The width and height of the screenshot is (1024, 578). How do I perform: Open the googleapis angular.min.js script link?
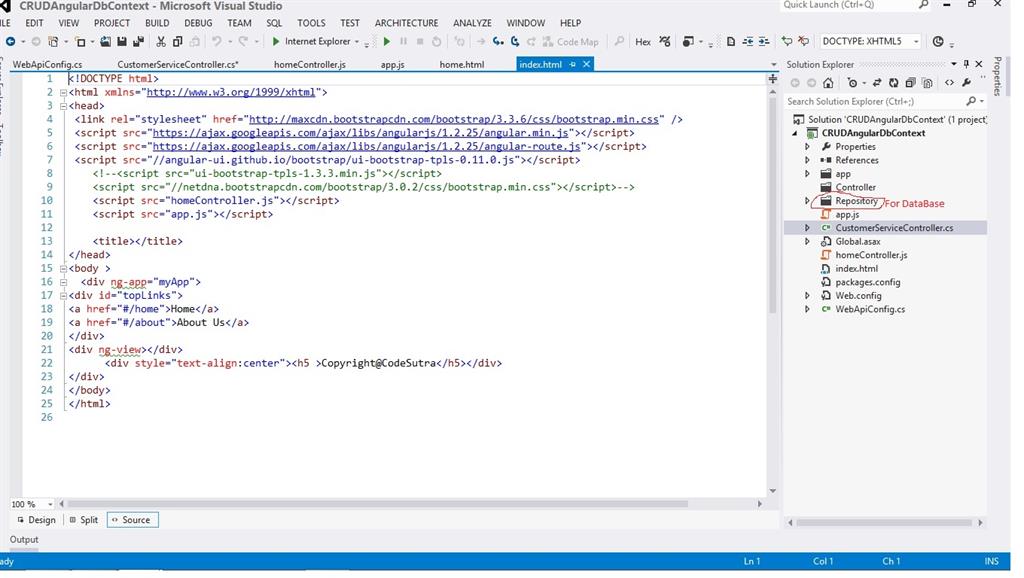tap(361, 133)
